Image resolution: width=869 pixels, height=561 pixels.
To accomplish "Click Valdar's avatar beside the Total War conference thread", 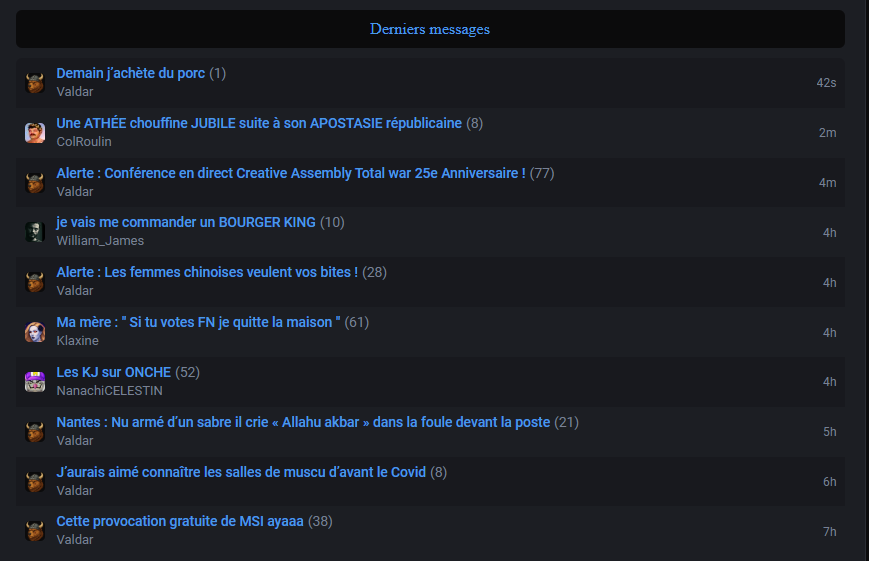I will pos(35,183).
